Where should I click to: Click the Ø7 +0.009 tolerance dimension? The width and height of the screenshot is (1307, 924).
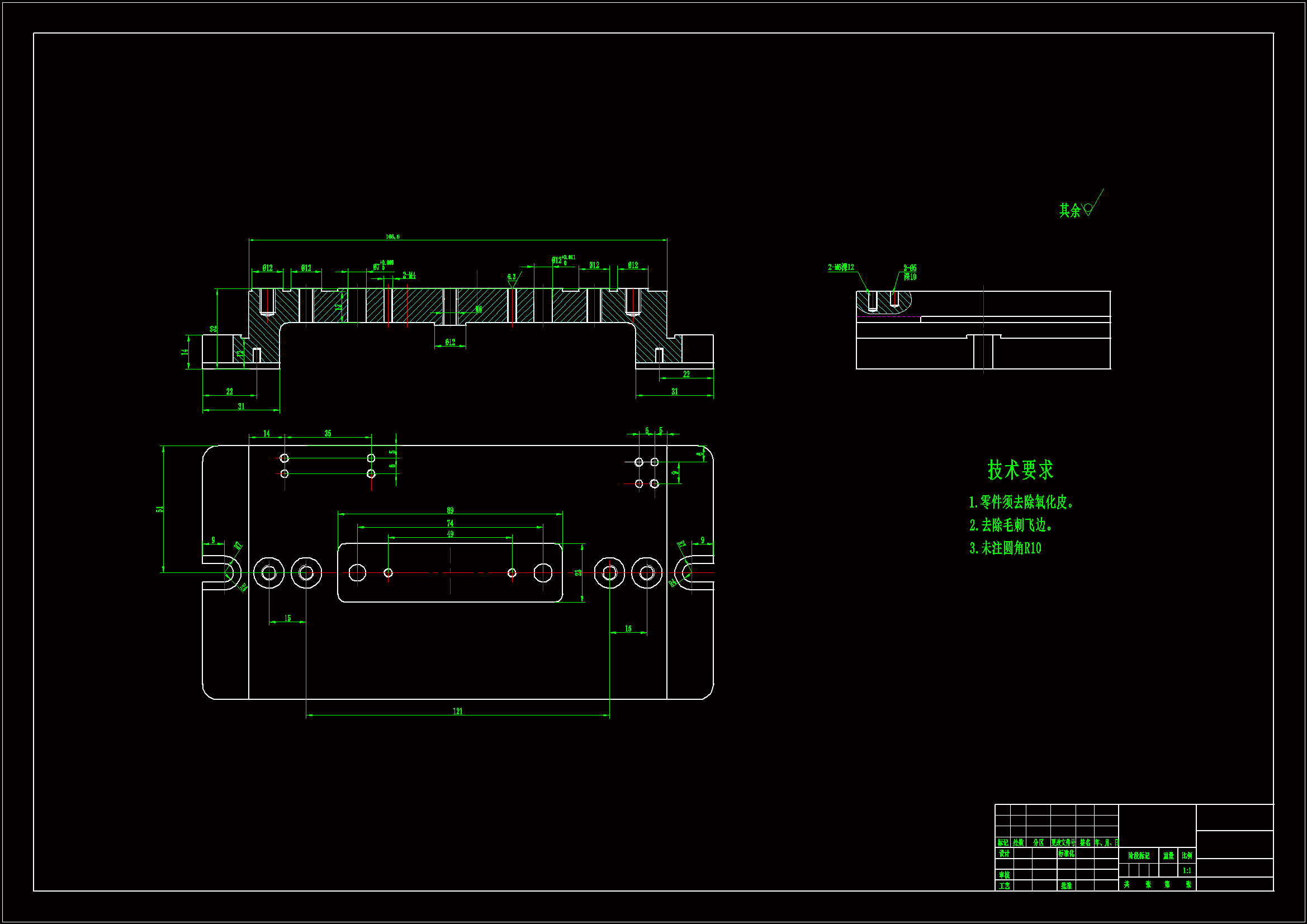pyautogui.click(x=383, y=266)
